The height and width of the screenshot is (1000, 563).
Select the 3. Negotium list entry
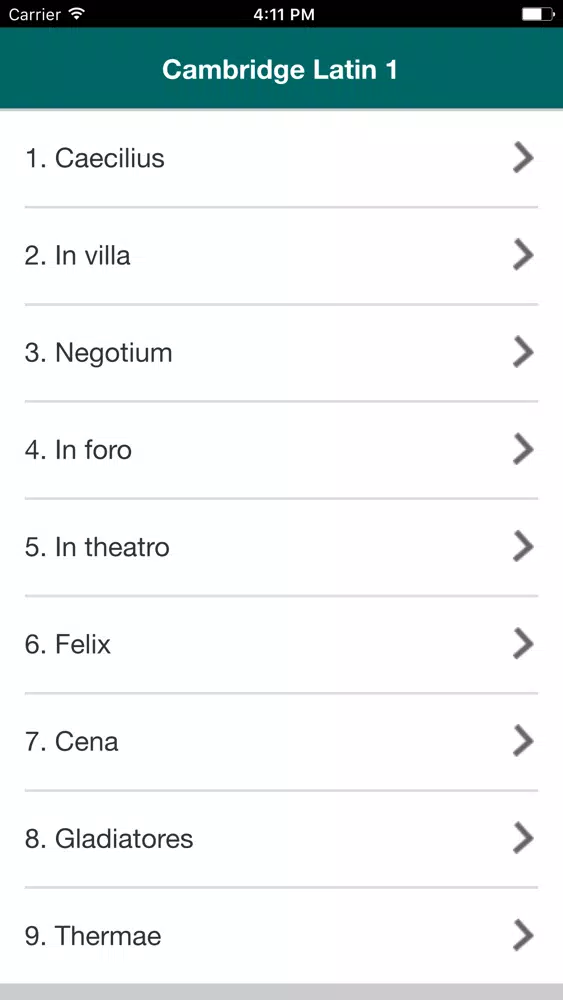point(281,353)
